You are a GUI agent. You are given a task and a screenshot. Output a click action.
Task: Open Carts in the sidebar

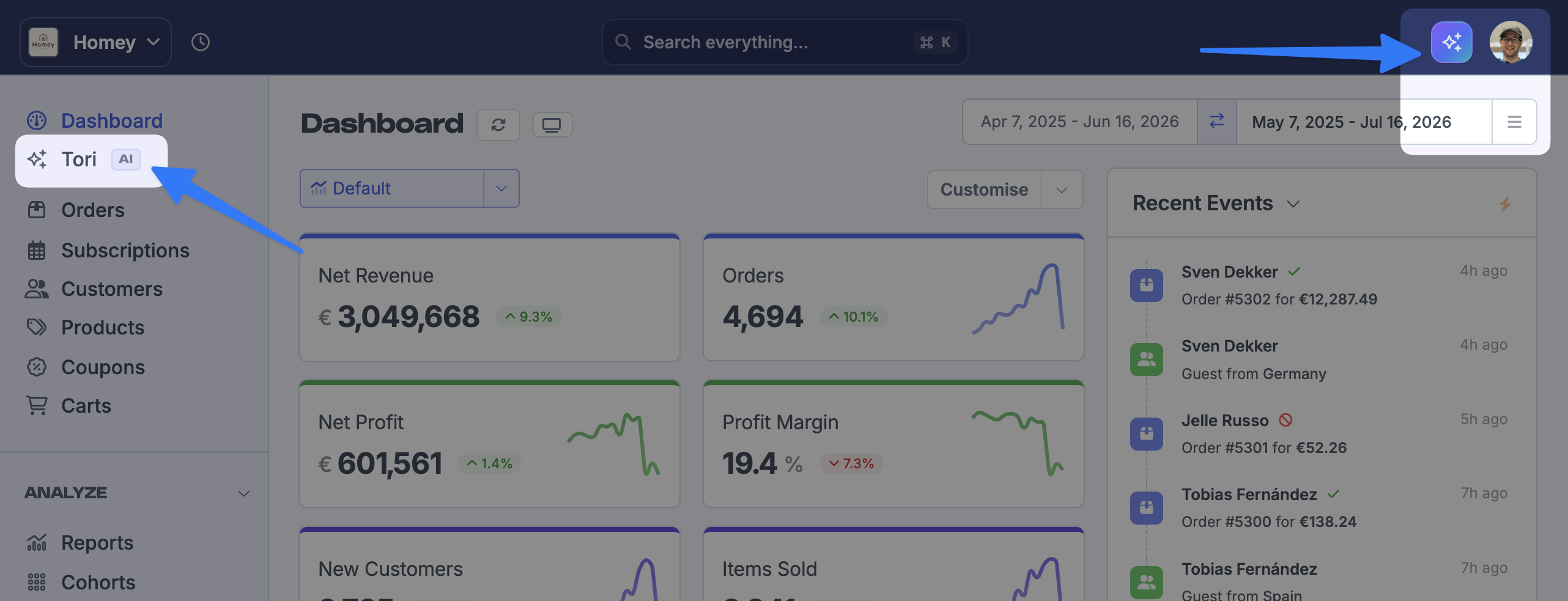(69, 405)
